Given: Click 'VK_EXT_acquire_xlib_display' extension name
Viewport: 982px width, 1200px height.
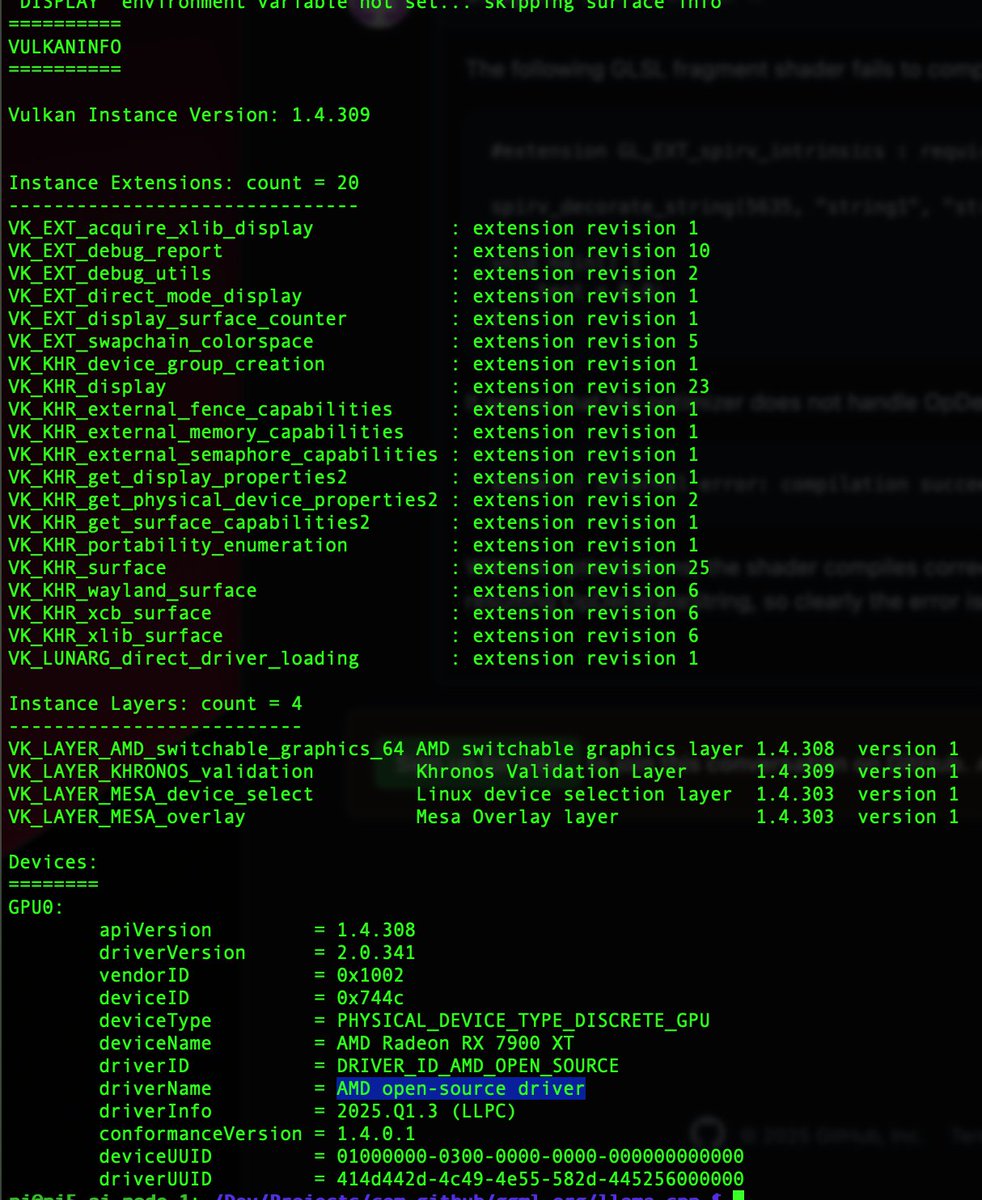Looking at the screenshot, I should (x=161, y=228).
